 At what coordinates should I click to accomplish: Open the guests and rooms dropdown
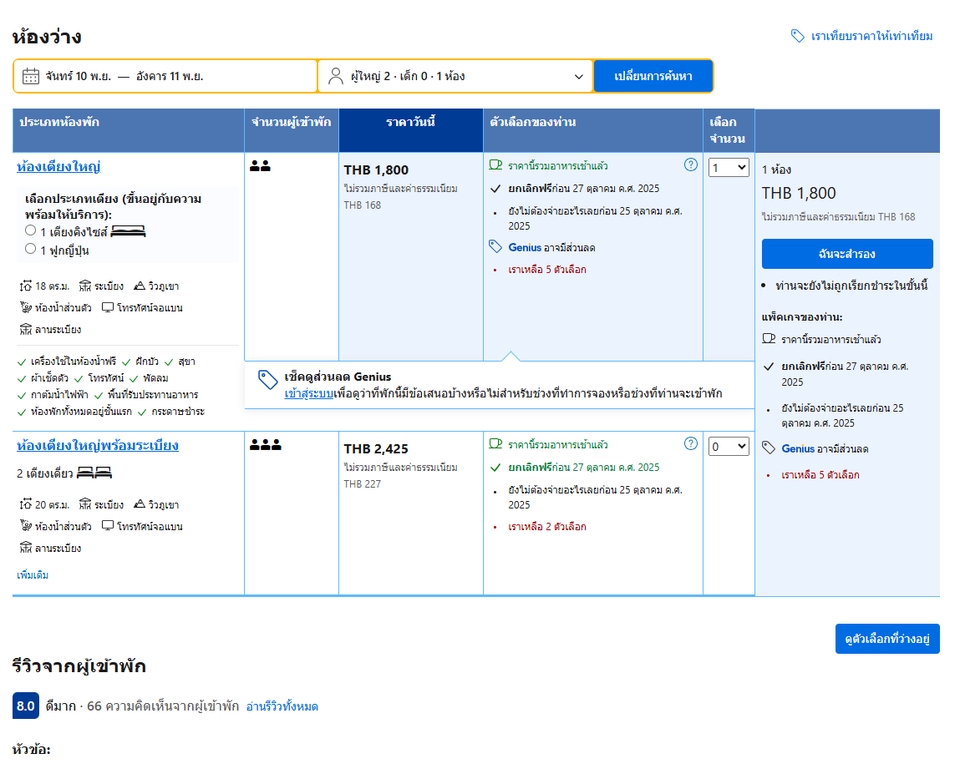point(455,76)
